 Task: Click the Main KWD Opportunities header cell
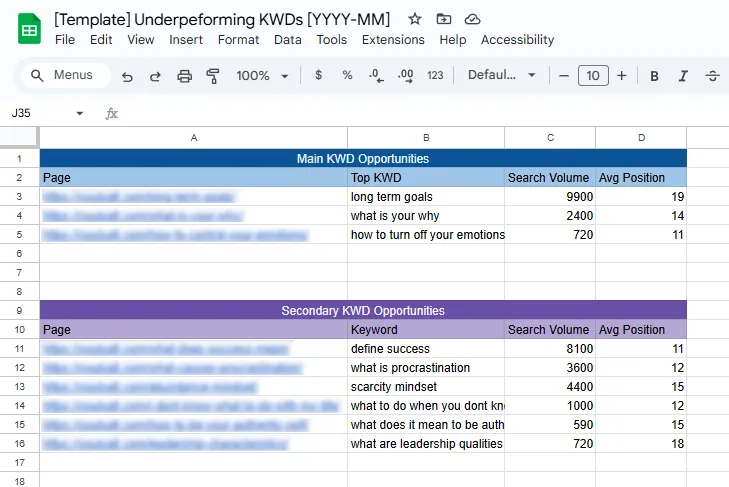coord(363,159)
